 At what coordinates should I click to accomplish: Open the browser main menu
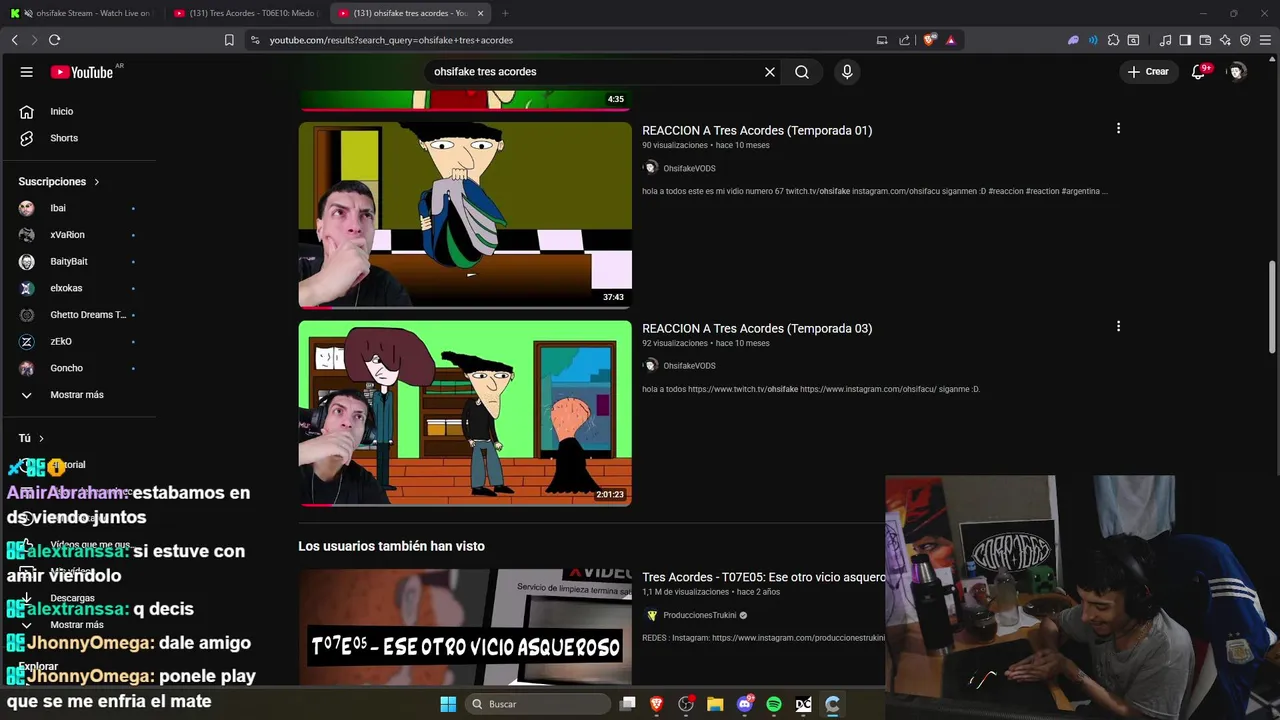coord(1265,40)
